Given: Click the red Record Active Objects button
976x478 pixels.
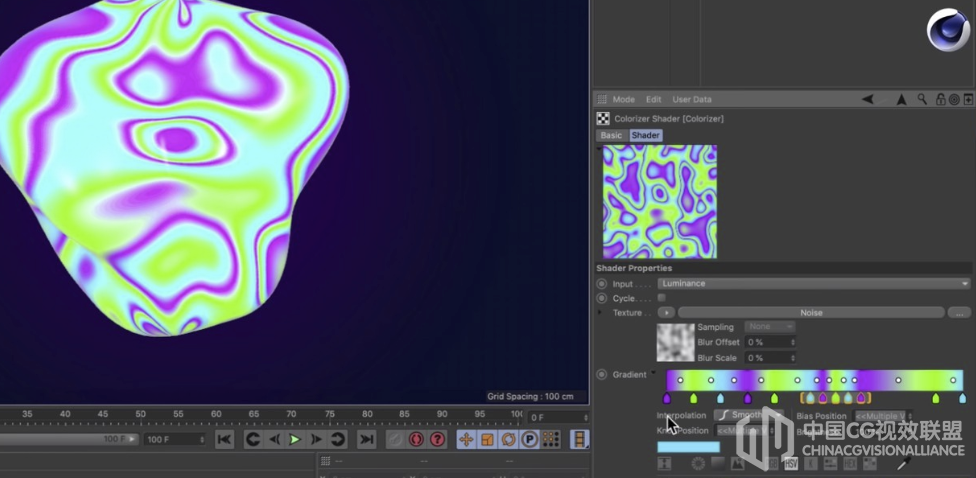Looking at the screenshot, I should click(x=416, y=439).
